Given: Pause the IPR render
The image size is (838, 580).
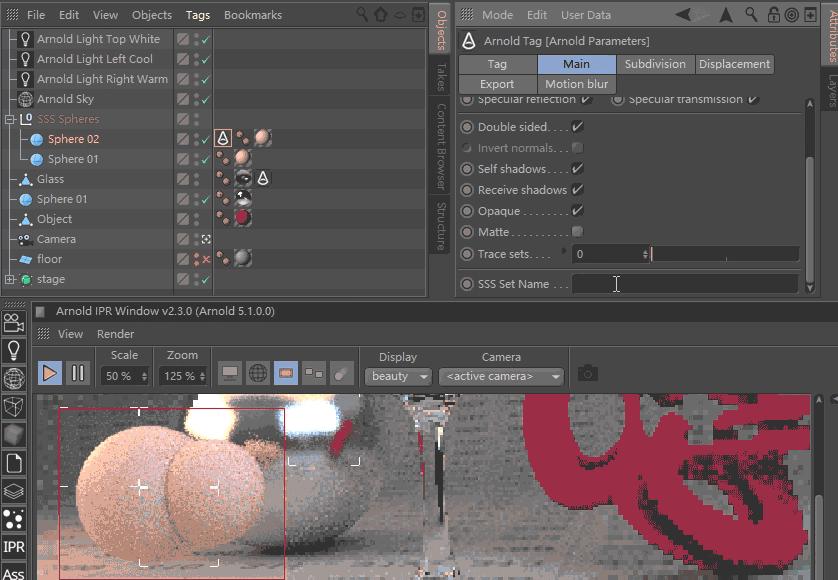Looking at the screenshot, I should 77,375.
